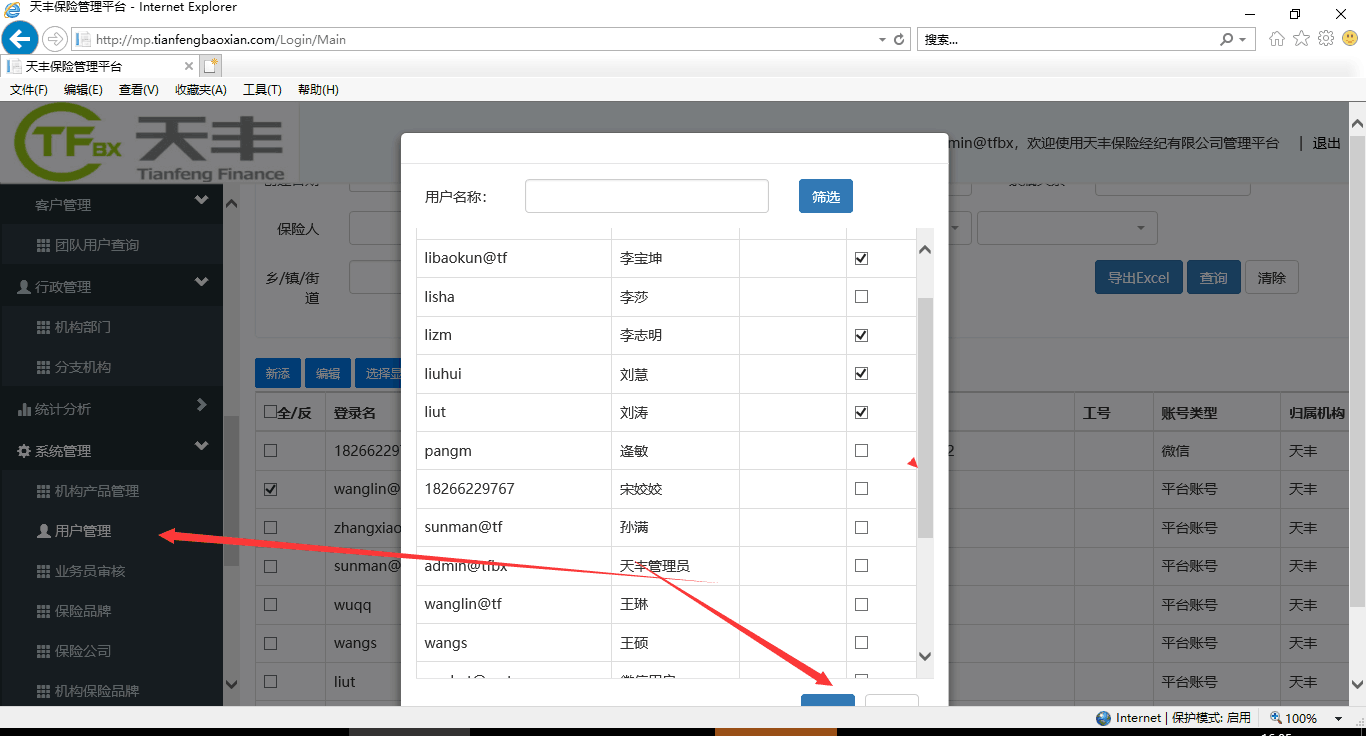This screenshot has width=1366, height=736.
Task: Check the box for user lisha
Action: click(861, 297)
